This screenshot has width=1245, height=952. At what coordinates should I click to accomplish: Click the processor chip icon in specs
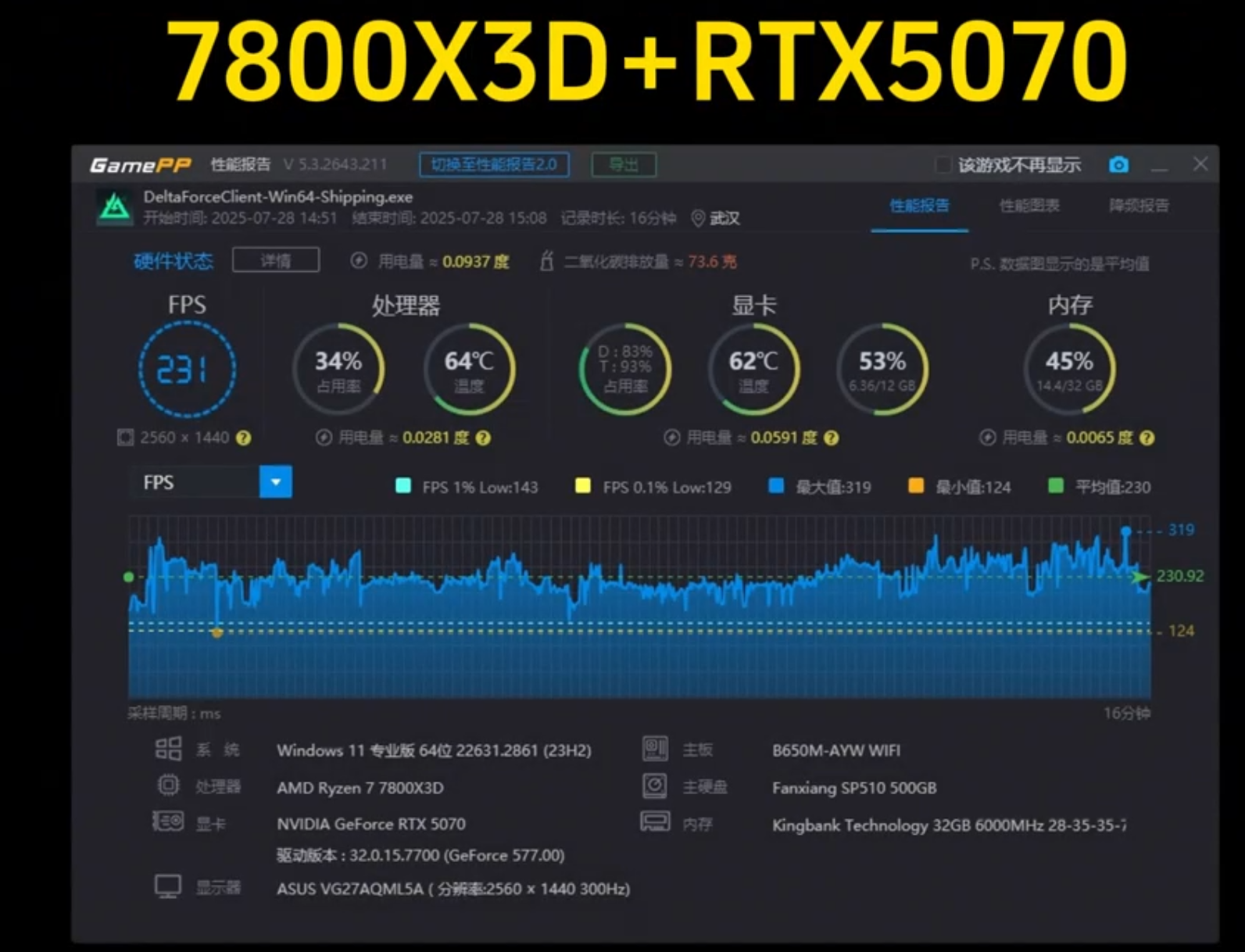point(168,785)
